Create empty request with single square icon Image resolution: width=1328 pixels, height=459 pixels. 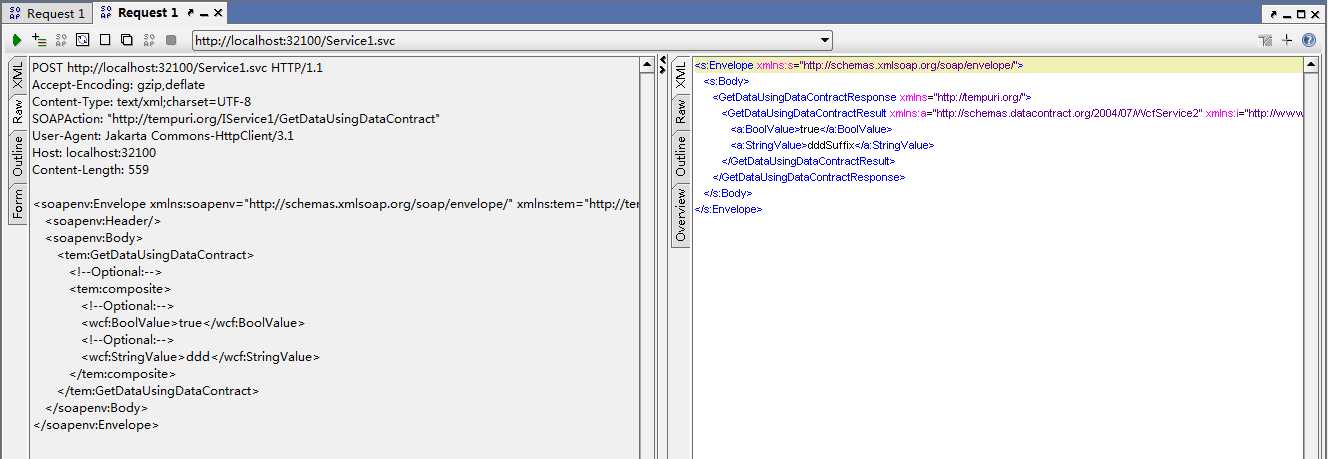(x=105, y=40)
